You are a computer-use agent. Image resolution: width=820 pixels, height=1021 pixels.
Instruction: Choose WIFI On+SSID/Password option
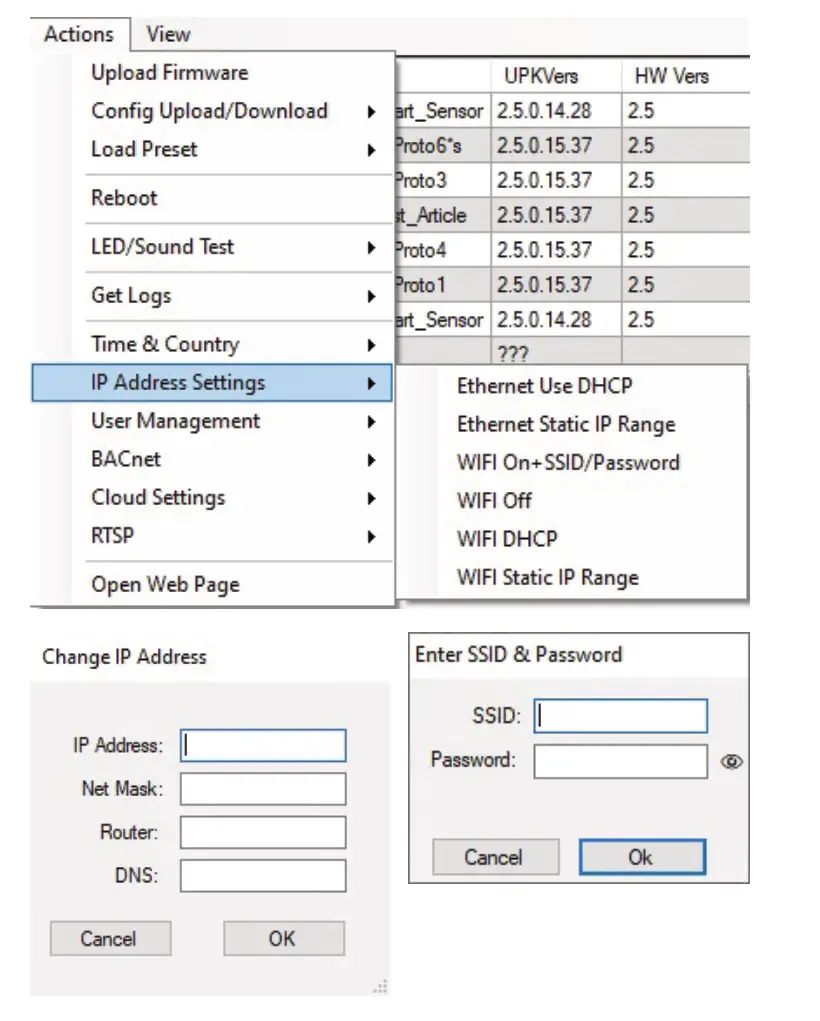[569, 462]
